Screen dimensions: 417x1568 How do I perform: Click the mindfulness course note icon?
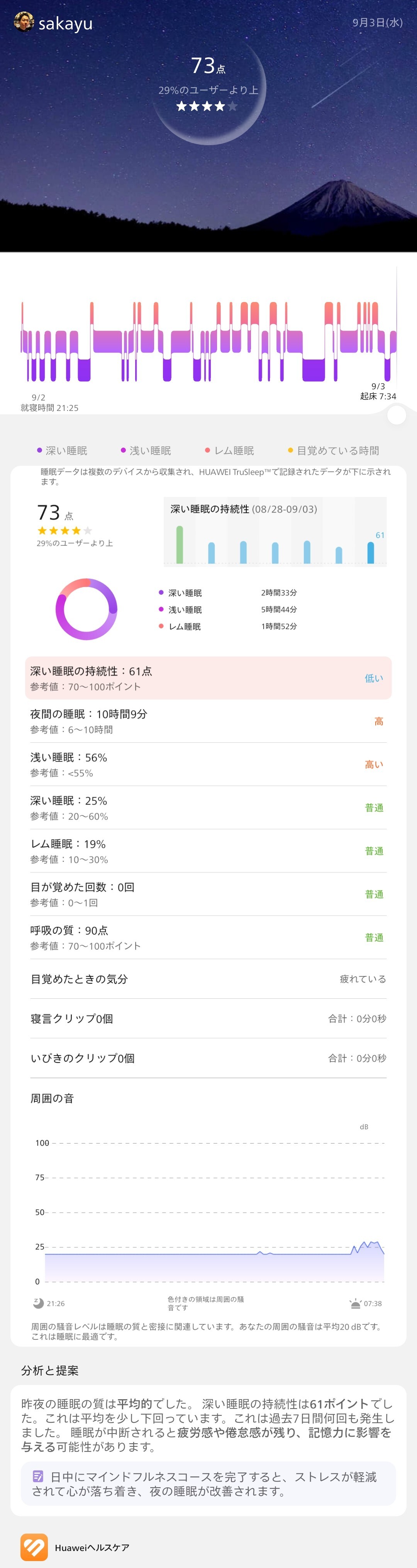coord(38,1475)
